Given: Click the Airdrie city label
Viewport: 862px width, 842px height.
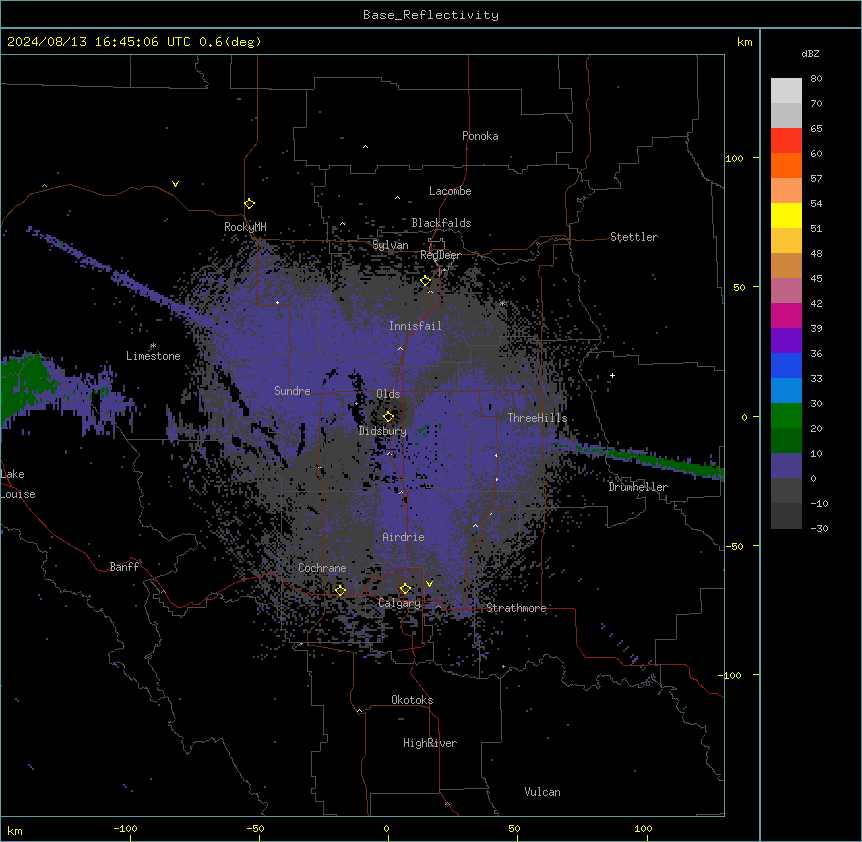Looking at the screenshot, I should [404, 537].
